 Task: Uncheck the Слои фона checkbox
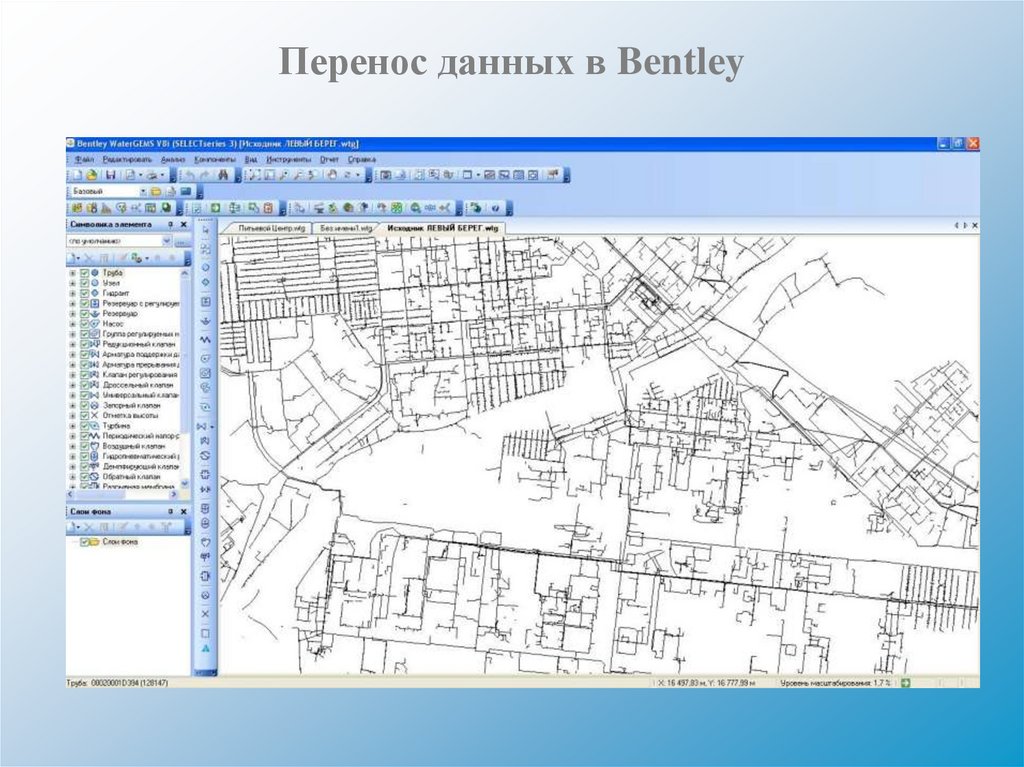point(85,542)
